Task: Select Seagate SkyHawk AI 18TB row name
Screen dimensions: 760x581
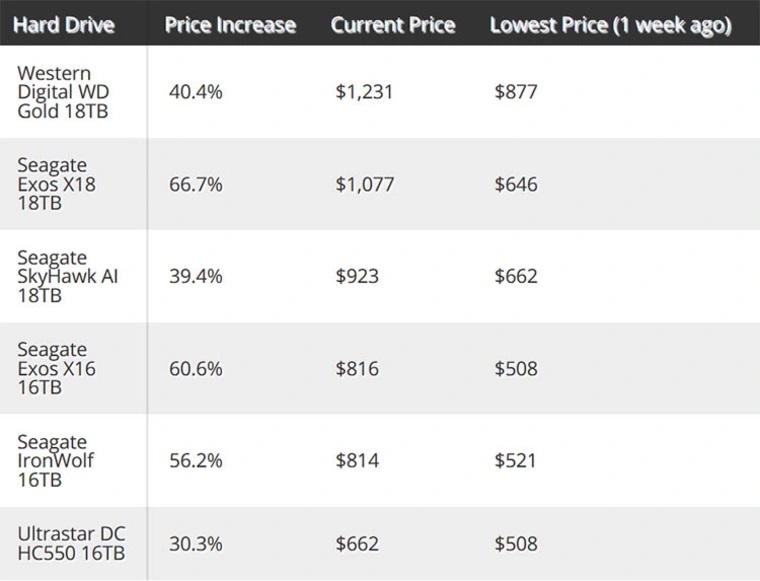Action: click(67, 276)
